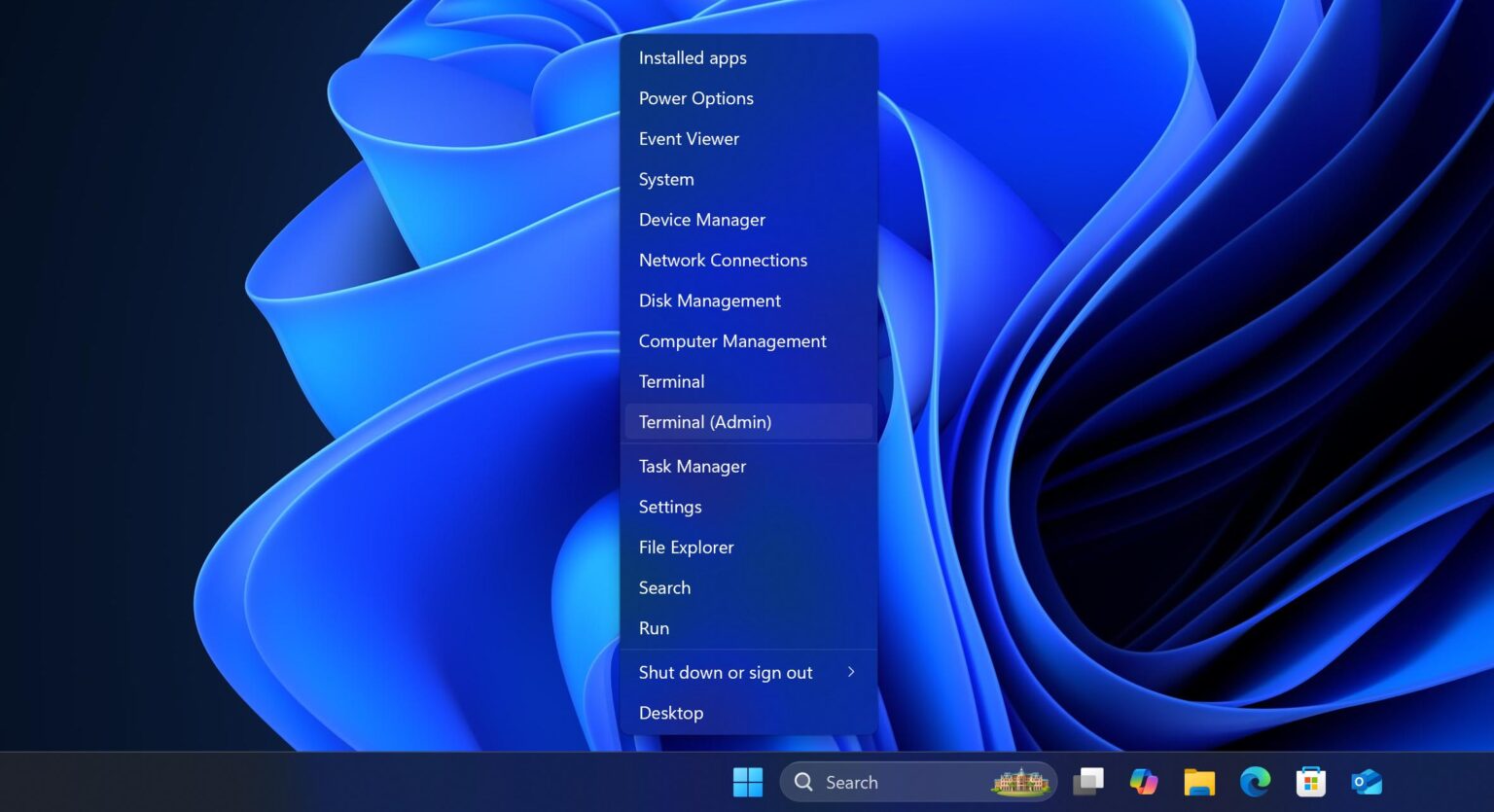Launch Microsoft Edge from taskbar
Screen dimensions: 1494x812
pyautogui.click(x=1255, y=782)
